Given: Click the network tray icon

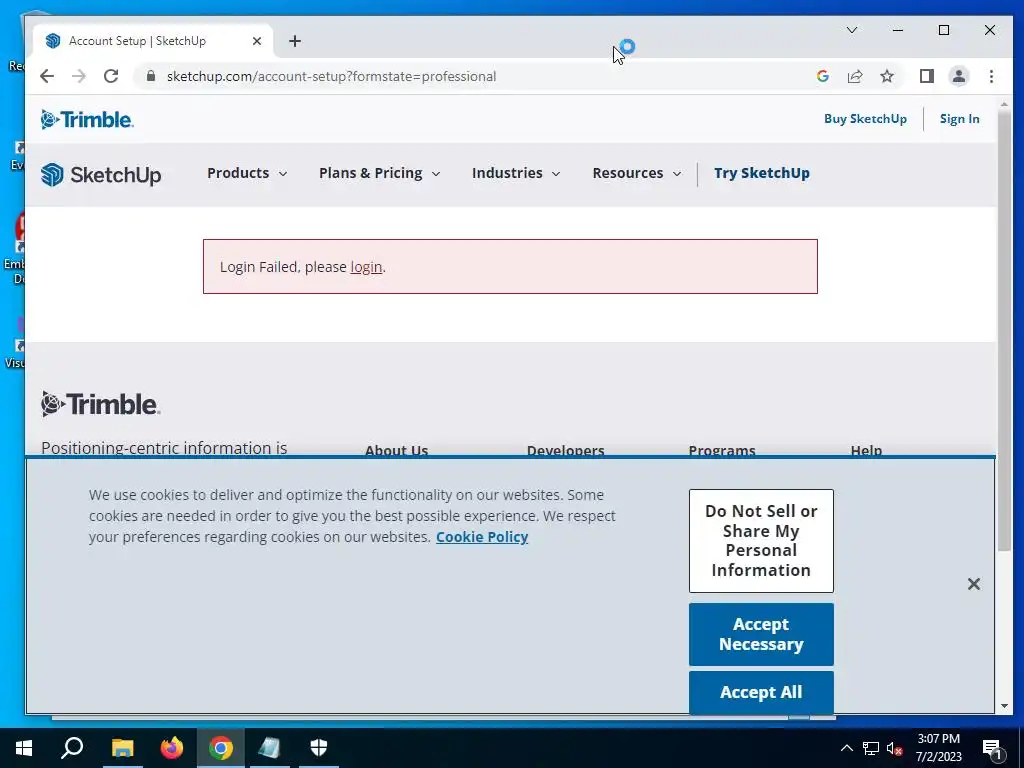Looking at the screenshot, I should tap(871, 748).
